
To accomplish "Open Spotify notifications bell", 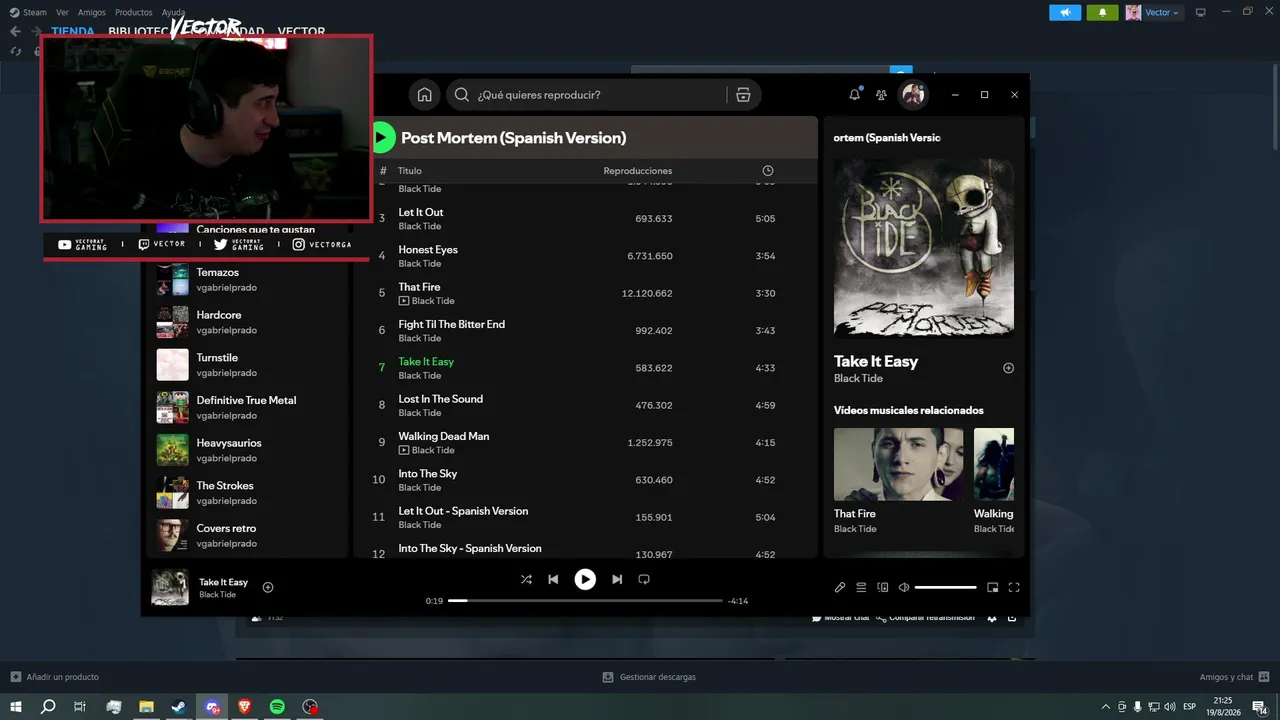I will click(855, 95).
